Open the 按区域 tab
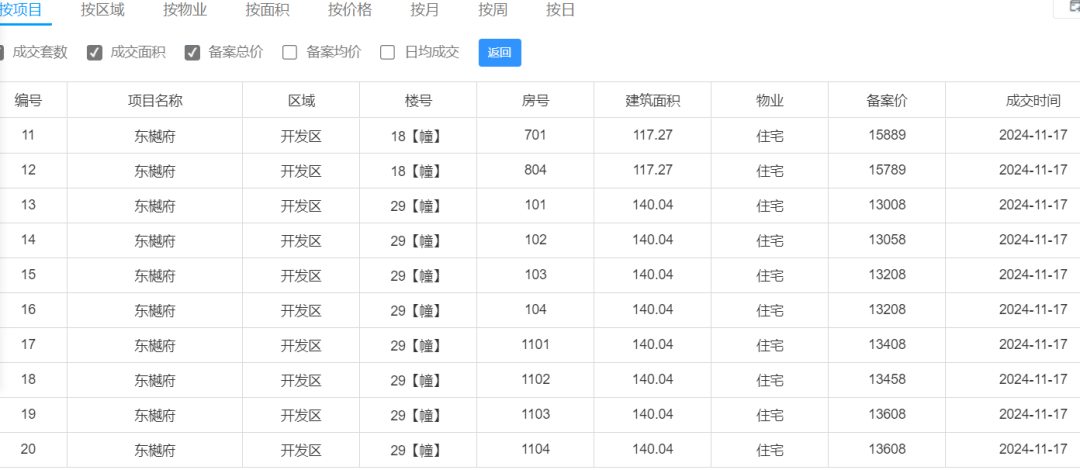The image size is (1080, 470). click(x=103, y=10)
